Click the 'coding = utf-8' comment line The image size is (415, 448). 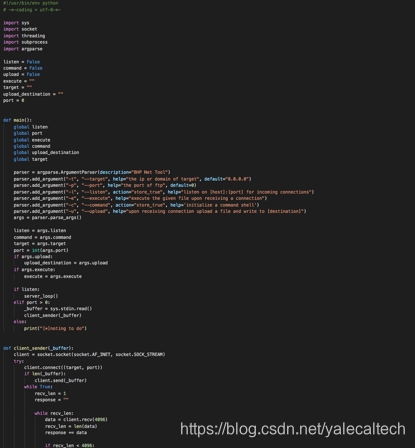pyautogui.click(x=32, y=10)
